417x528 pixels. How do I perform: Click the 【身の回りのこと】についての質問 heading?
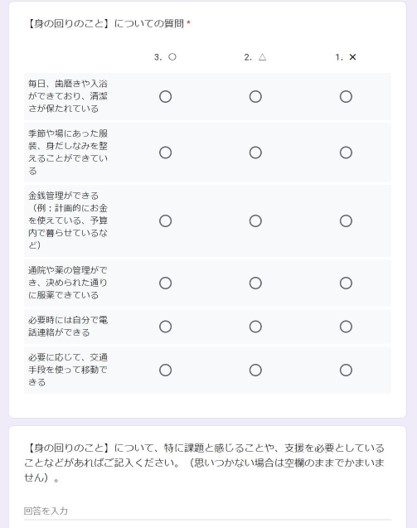click(105, 24)
